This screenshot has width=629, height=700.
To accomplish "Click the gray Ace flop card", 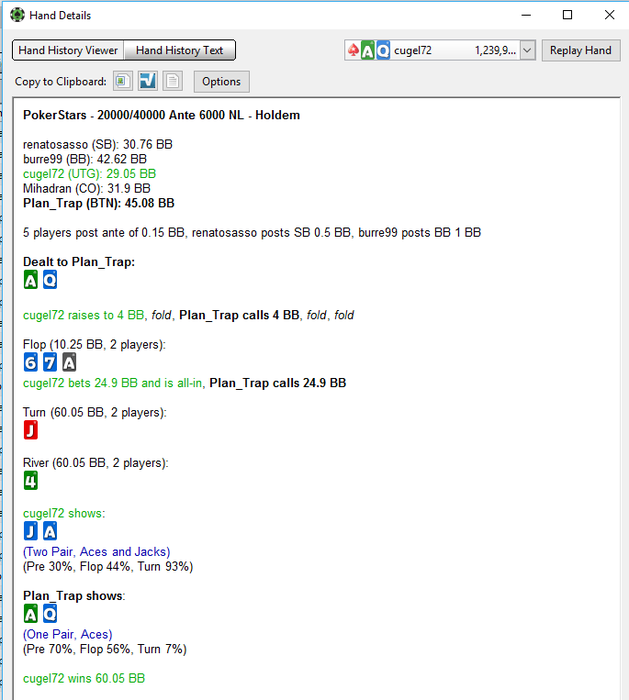I will pyautogui.click(x=69, y=362).
